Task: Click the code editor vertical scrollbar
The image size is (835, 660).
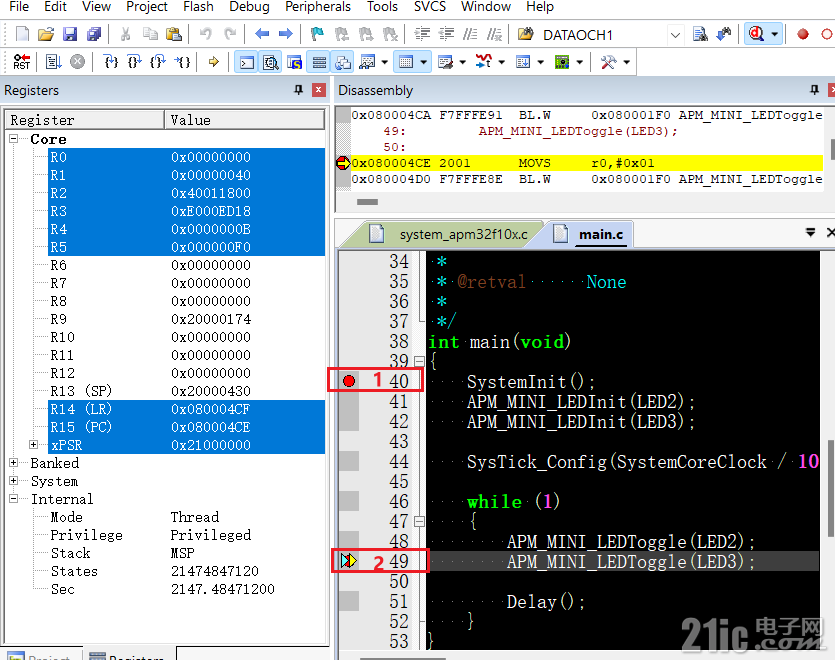Action: (x=830, y=488)
